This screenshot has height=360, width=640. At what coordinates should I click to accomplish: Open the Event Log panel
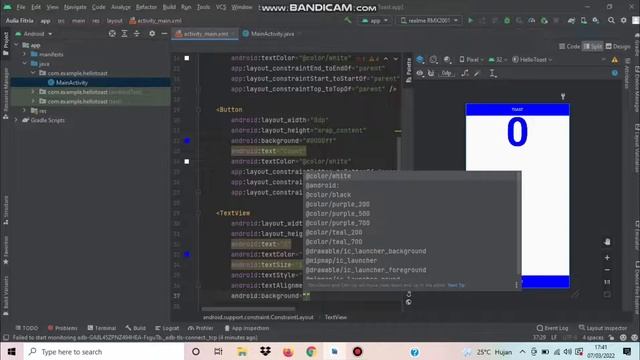pyautogui.click(x=552, y=328)
